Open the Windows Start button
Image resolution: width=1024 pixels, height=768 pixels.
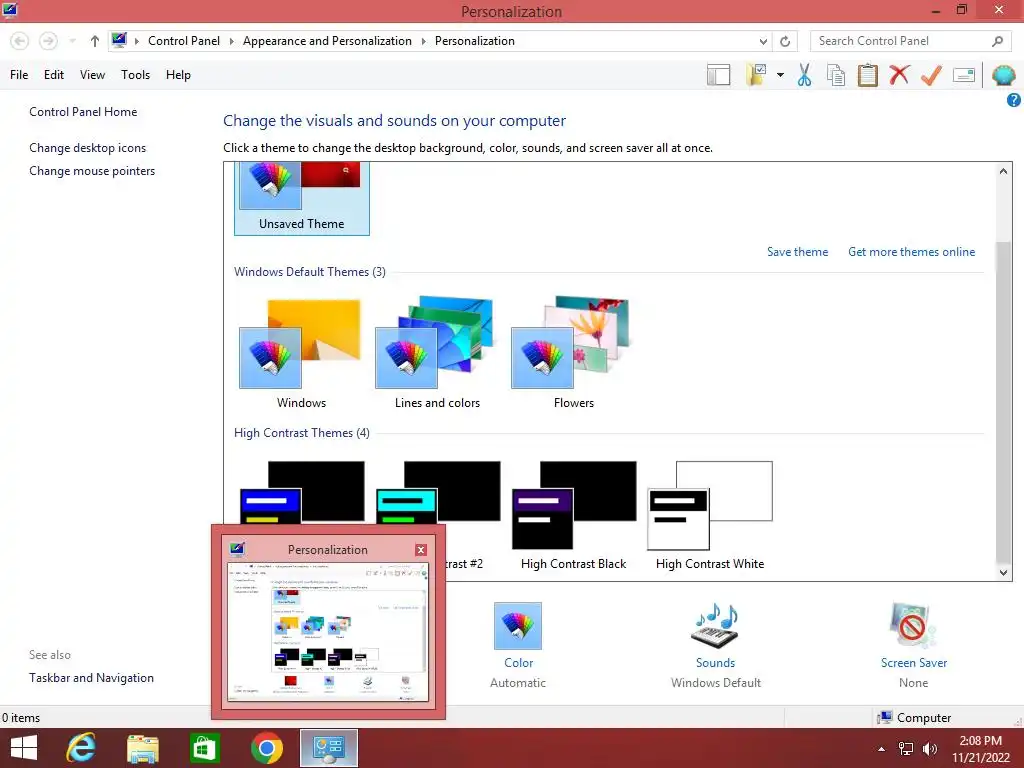(x=24, y=748)
